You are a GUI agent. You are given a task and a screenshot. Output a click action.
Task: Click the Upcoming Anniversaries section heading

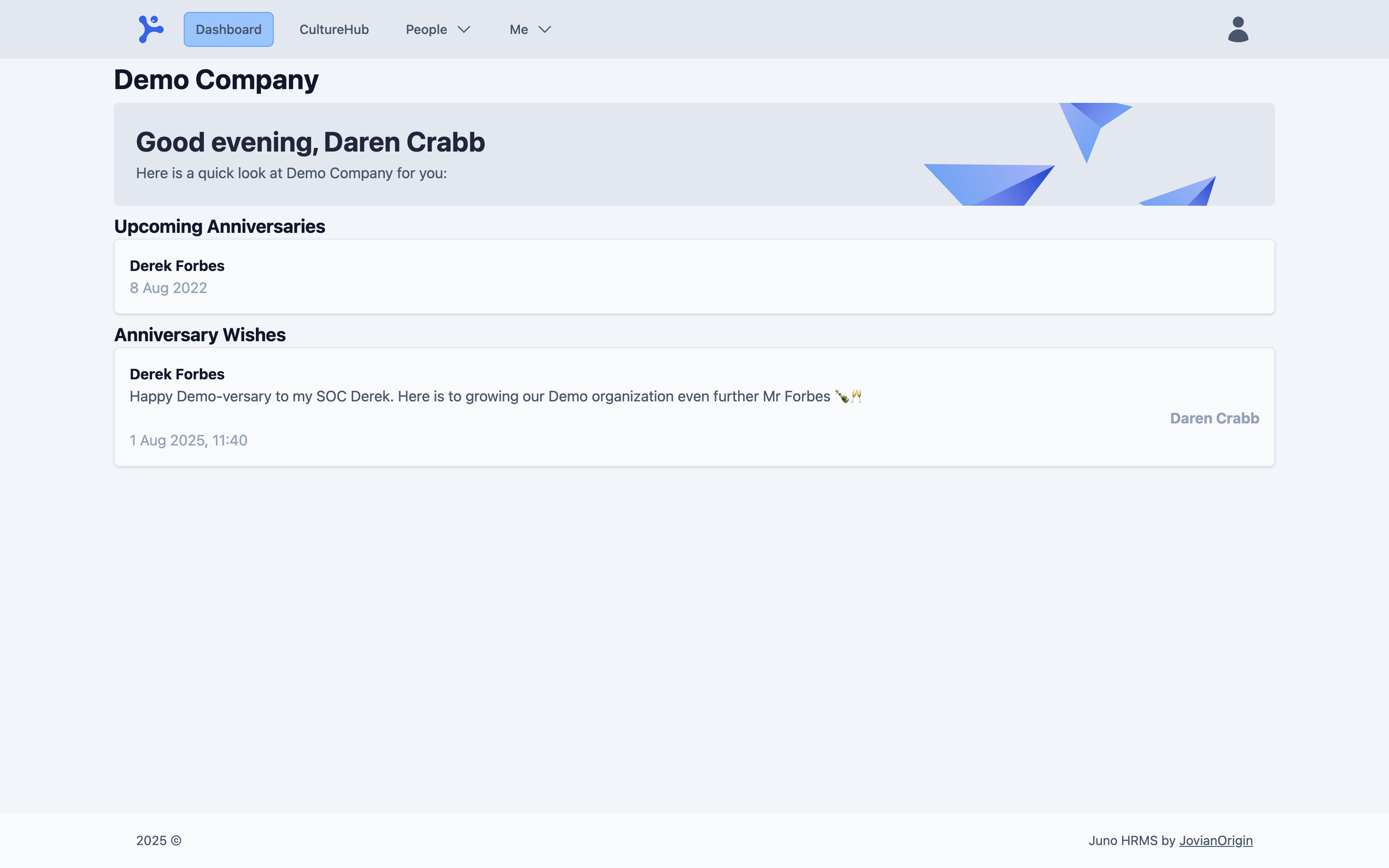220,227
